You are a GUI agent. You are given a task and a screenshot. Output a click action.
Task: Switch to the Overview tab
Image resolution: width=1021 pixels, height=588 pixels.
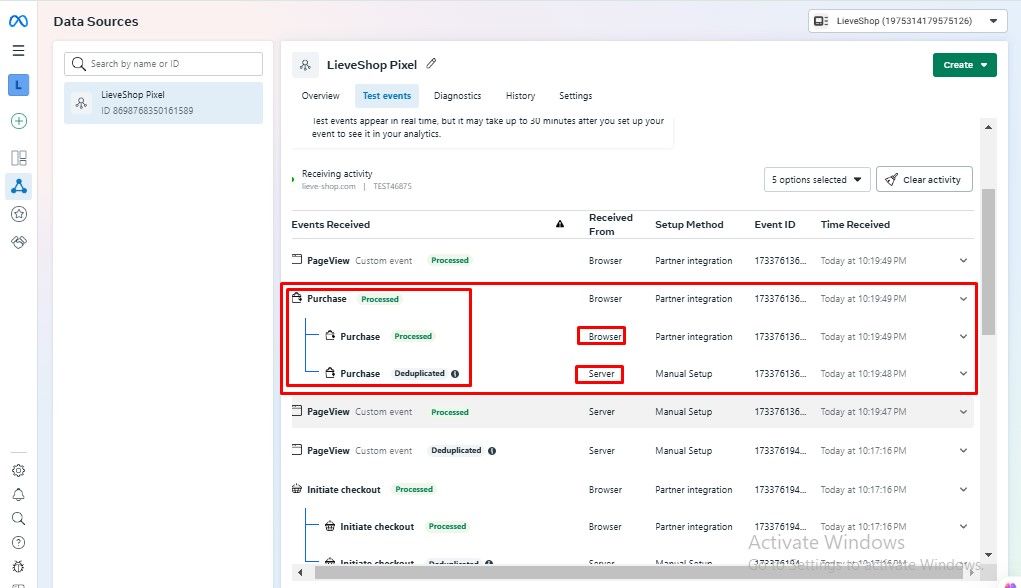point(320,96)
